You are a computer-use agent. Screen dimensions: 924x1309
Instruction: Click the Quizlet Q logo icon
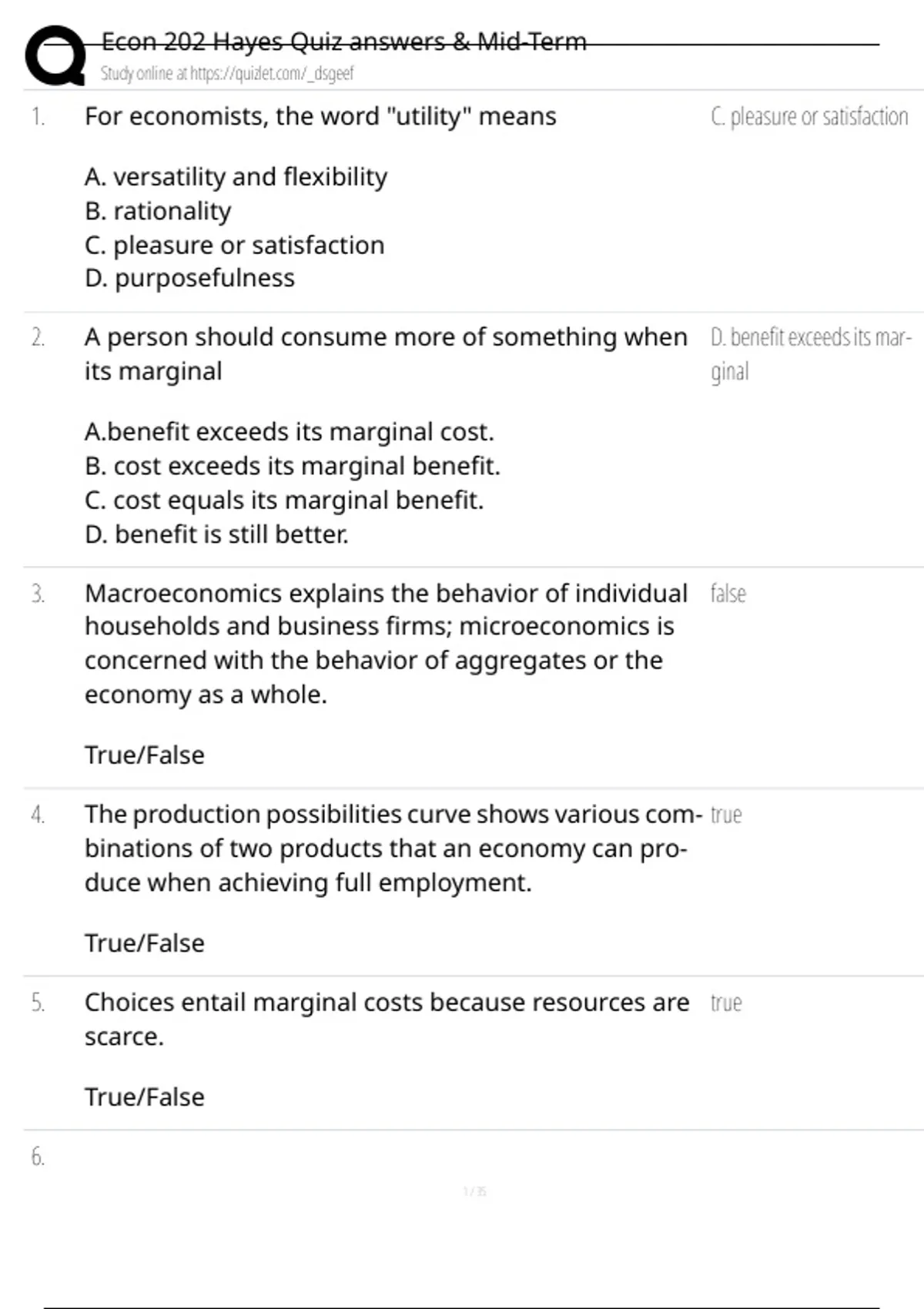click(x=55, y=54)
